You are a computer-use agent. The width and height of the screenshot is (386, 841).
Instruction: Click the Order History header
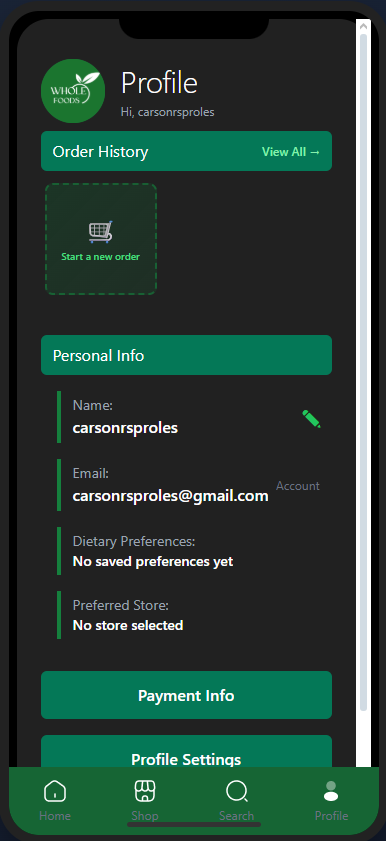187,151
